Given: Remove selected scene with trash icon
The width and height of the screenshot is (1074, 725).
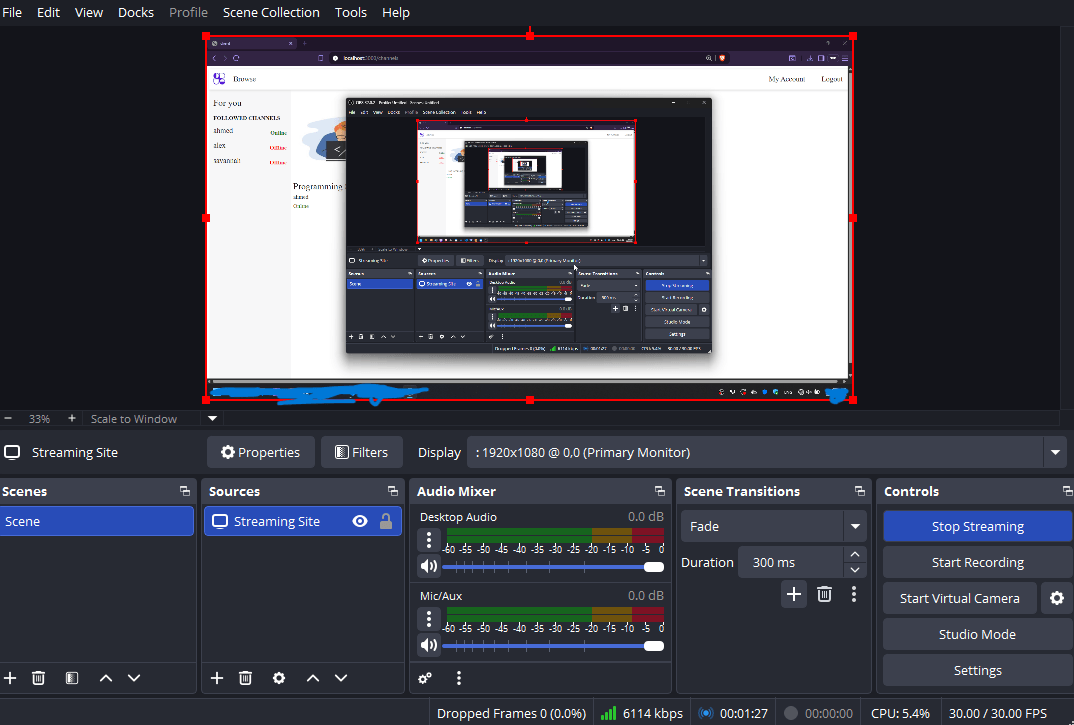Looking at the screenshot, I should click(38, 678).
